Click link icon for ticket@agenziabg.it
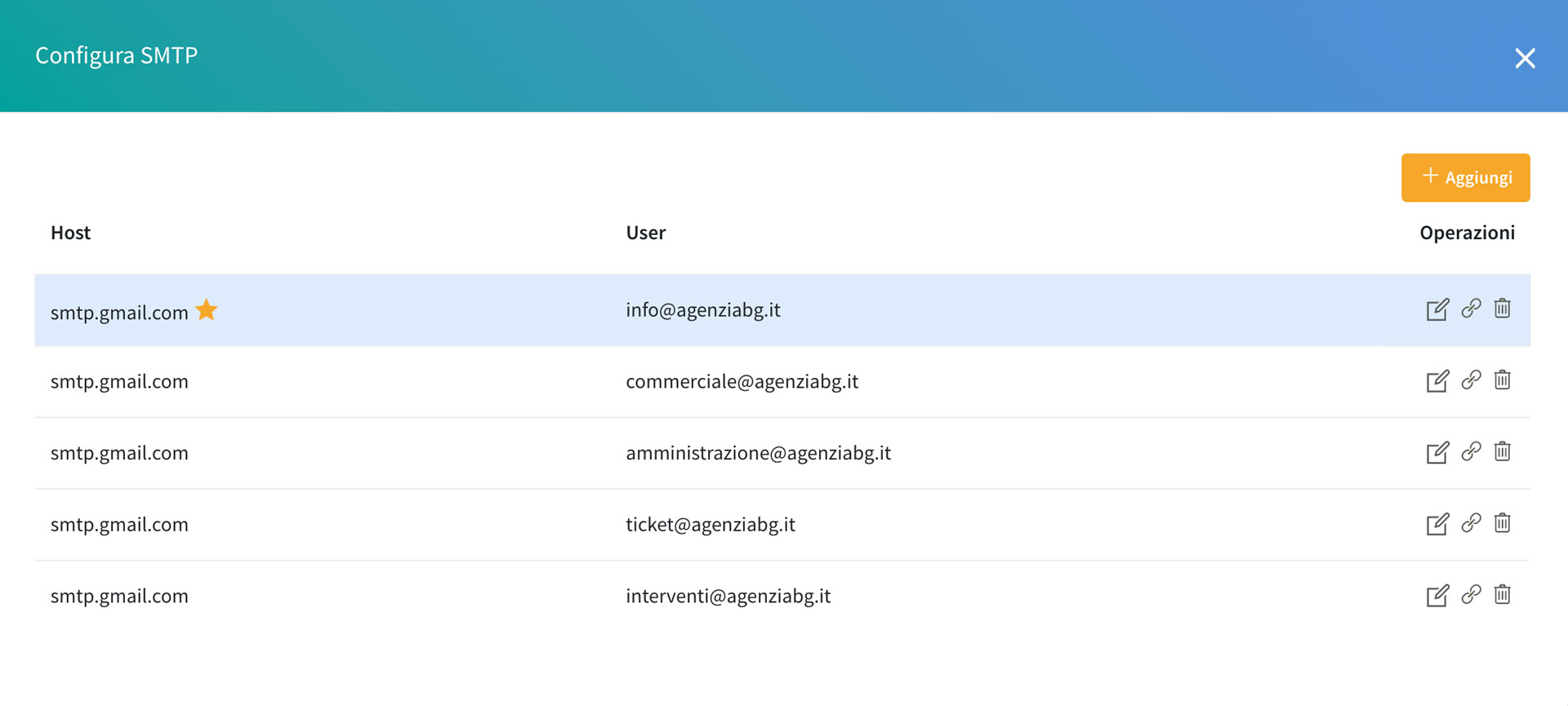The height and width of the screenshot is (706, 1568). click(x=1471, y=523)
